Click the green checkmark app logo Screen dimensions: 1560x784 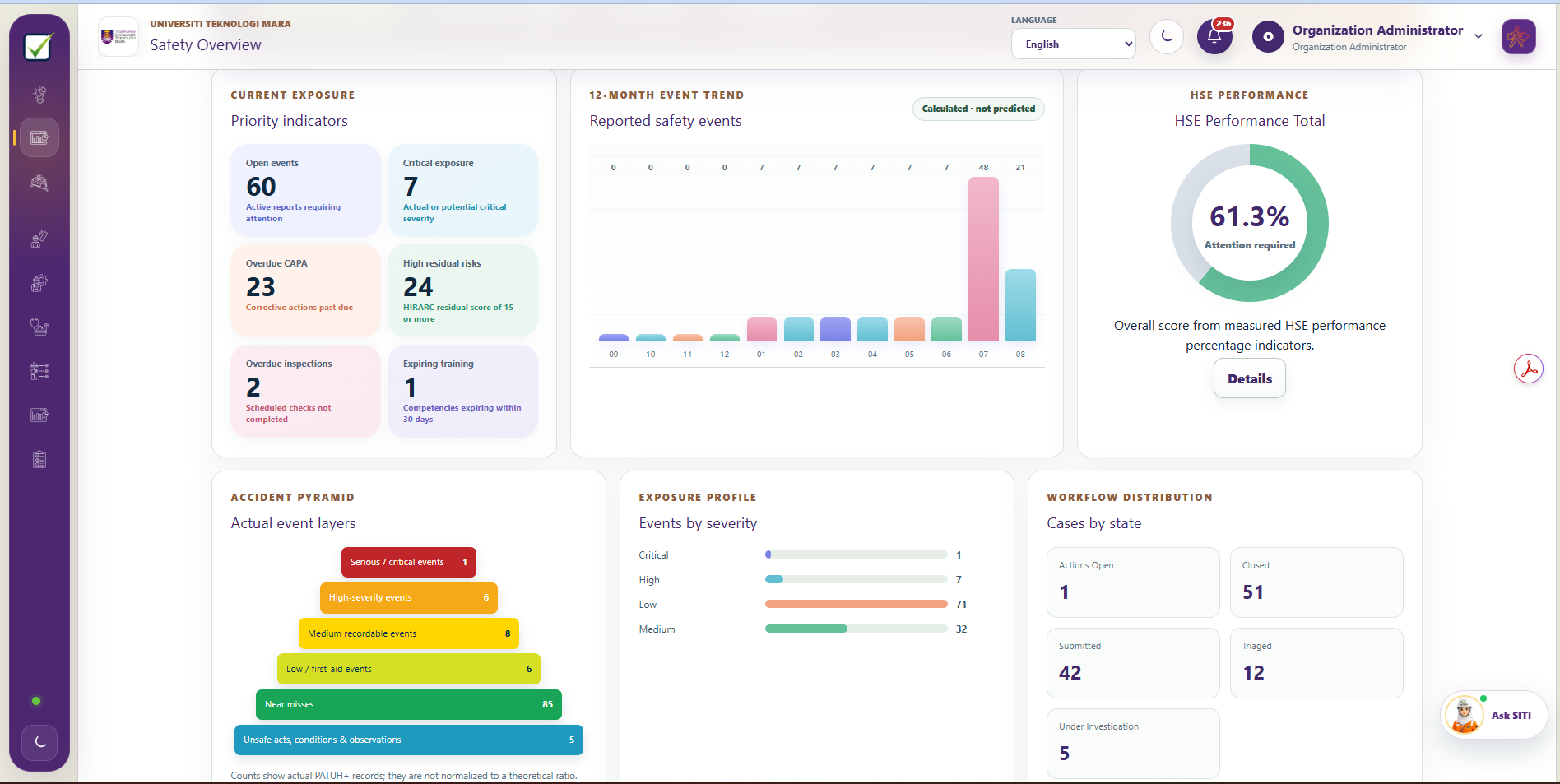tap(39, 47)
